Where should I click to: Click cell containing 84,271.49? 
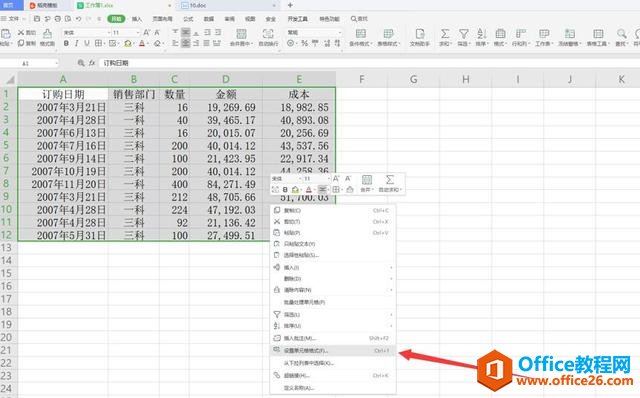226,184
